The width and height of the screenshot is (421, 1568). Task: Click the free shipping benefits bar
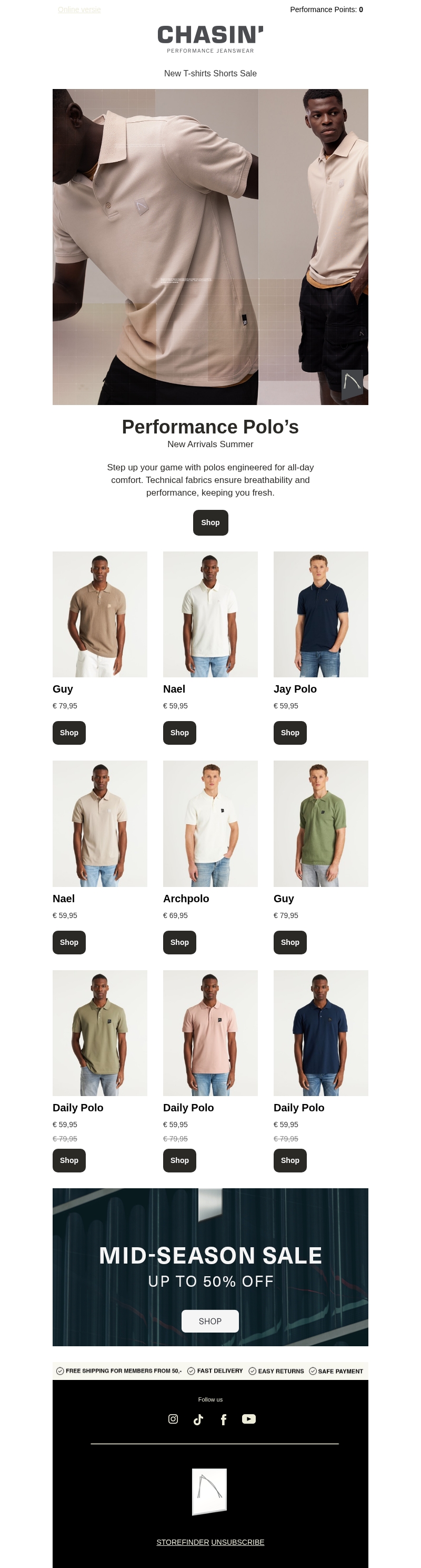pyautogui.click(x=210, y=1371)
